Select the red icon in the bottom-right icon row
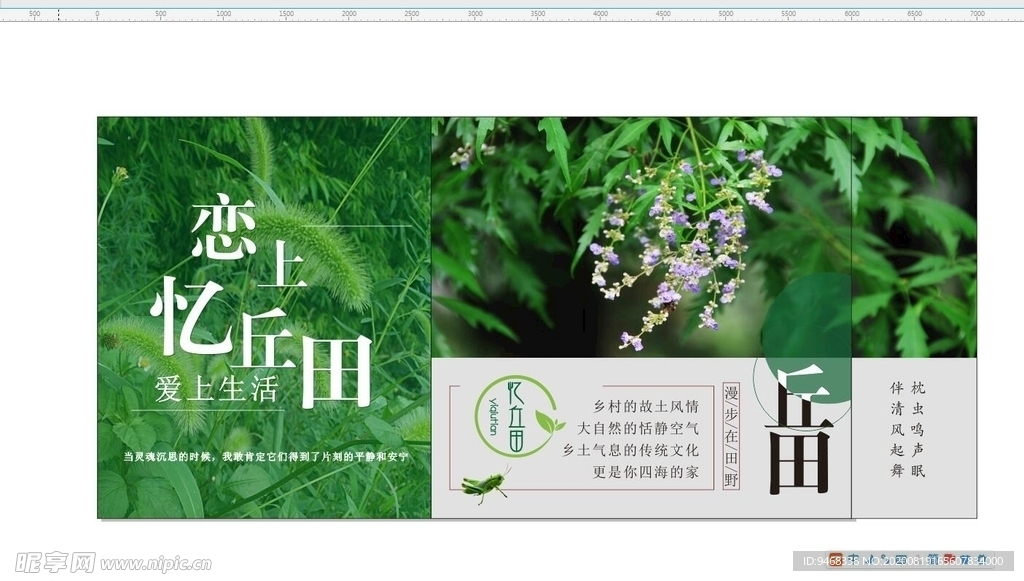Image resolution: width=1024 pixels, height=581 pixels. 947,559
